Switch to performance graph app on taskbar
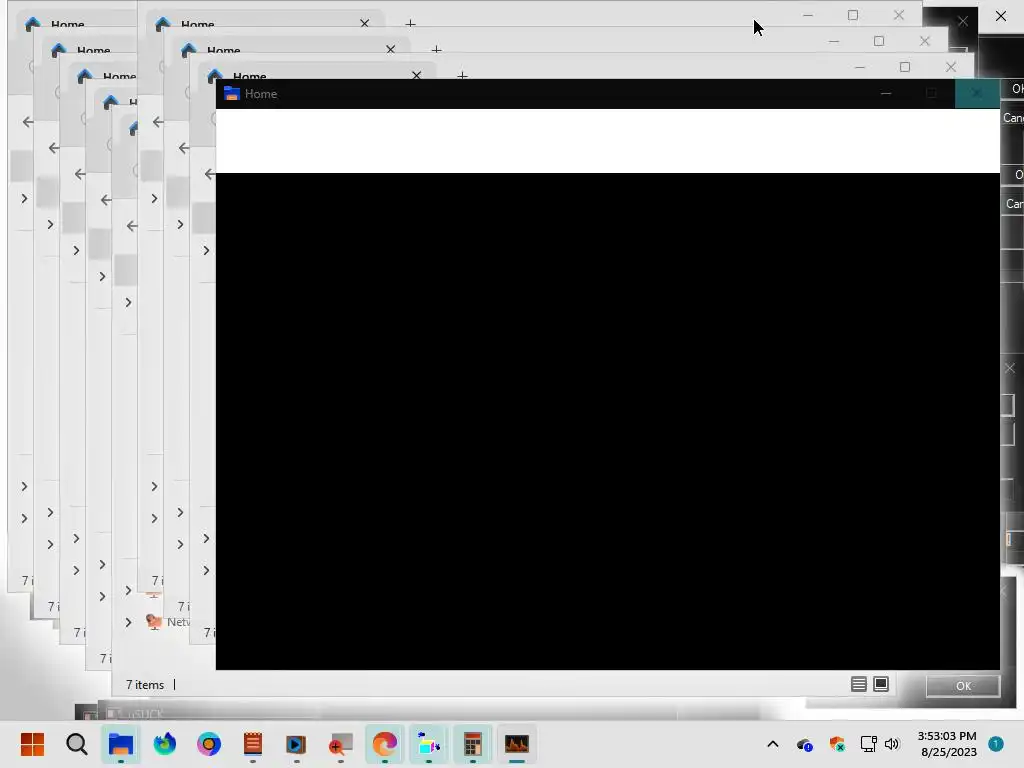This screenshot has height=768, width=1024. [x=517, y=744]
